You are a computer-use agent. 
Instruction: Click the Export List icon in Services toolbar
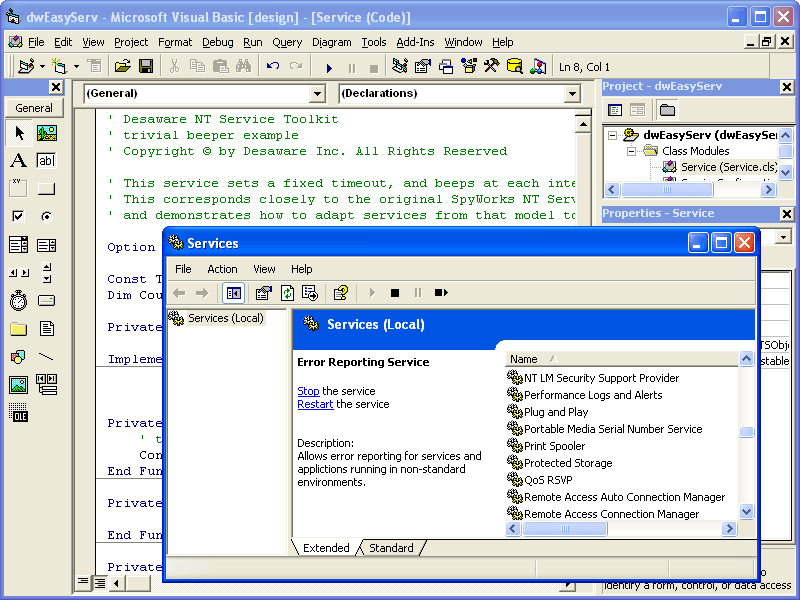click(310, 293)
